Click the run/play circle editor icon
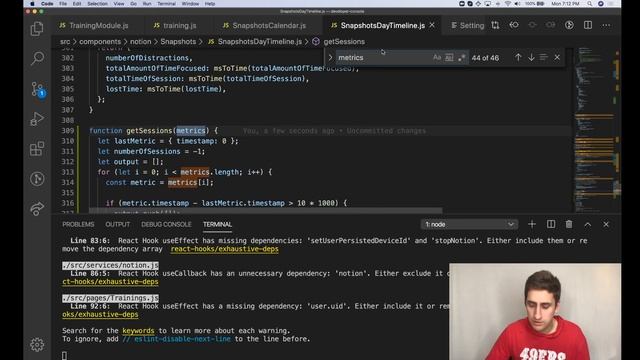The image size is (640, 360). coord(569,25)
